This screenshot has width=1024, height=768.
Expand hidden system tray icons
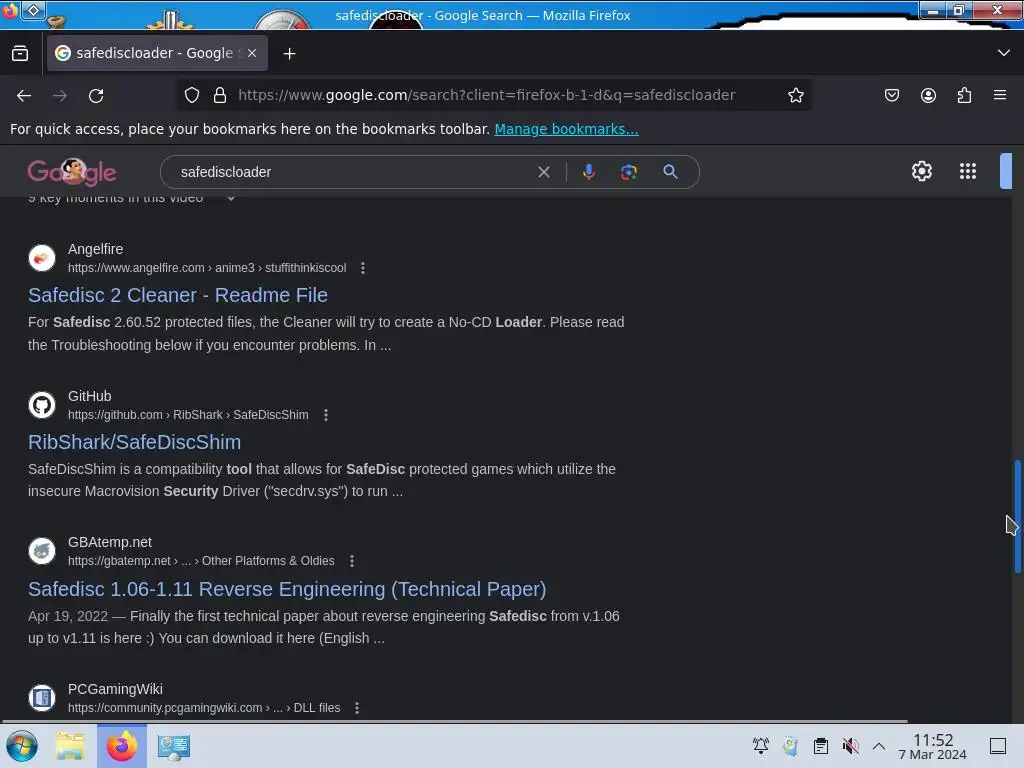879,746
